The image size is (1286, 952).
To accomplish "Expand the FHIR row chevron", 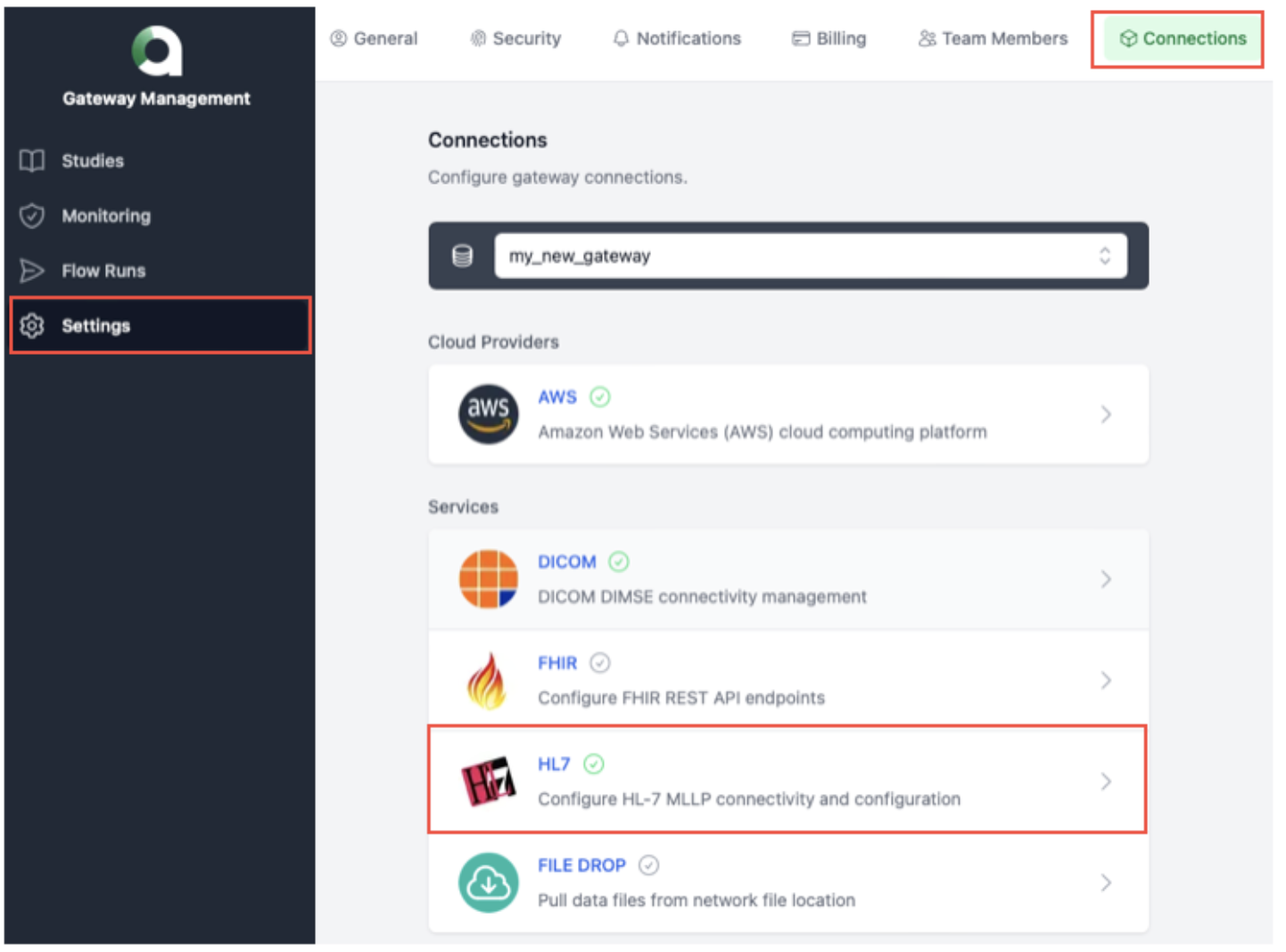I will point(1106,680).
